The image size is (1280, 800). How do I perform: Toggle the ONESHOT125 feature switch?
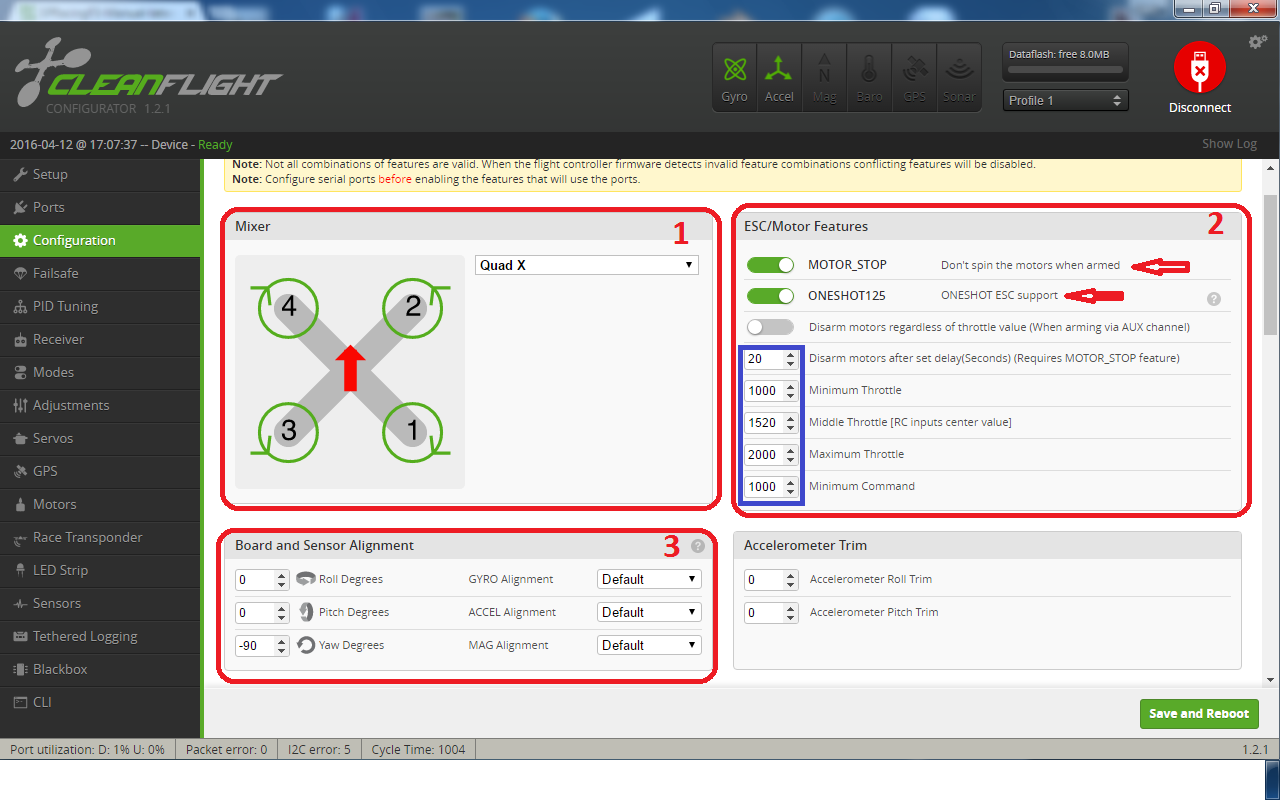(770, 296)
